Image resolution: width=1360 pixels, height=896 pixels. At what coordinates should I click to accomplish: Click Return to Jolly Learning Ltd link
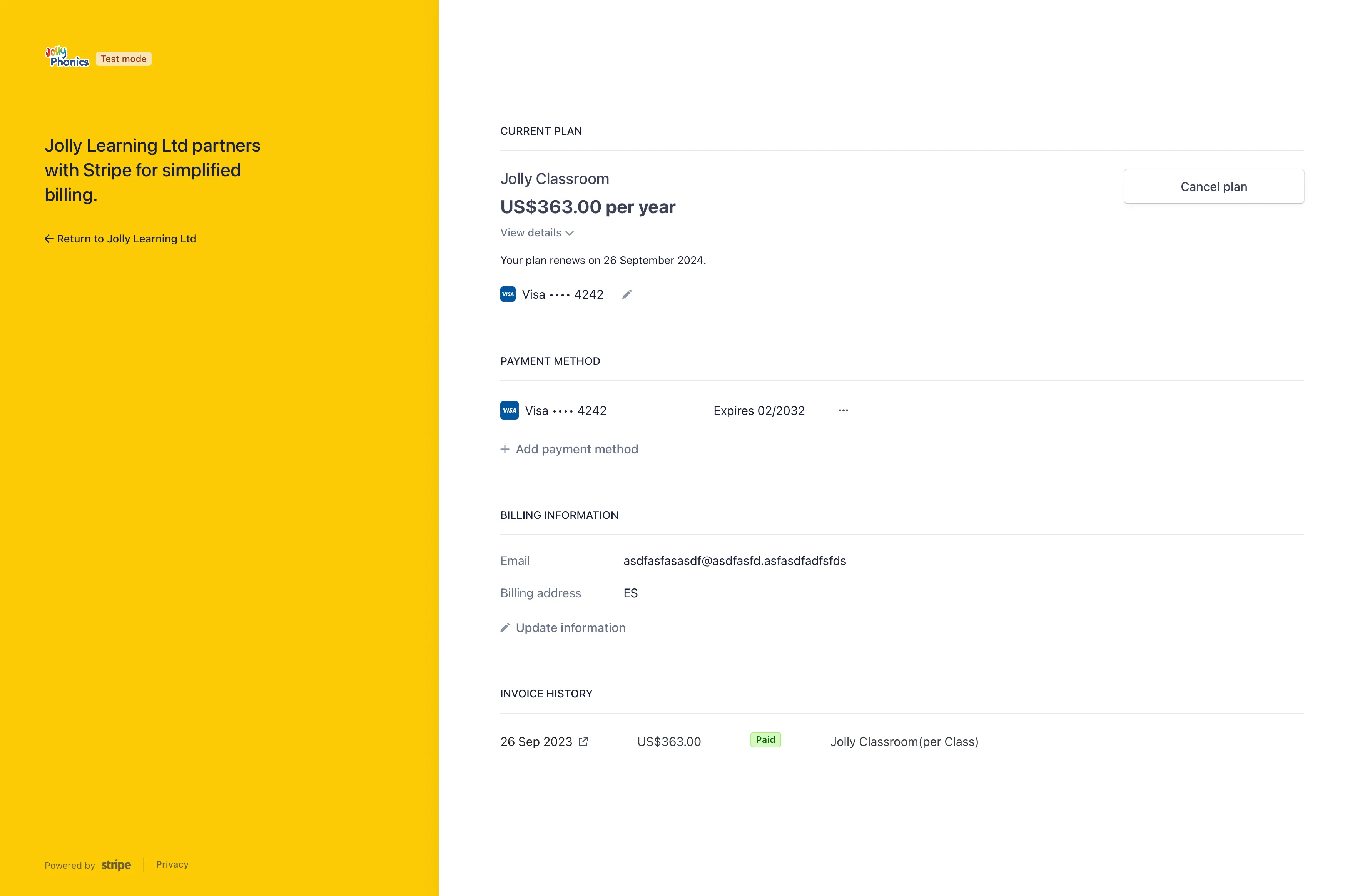(x=126, y=239)
